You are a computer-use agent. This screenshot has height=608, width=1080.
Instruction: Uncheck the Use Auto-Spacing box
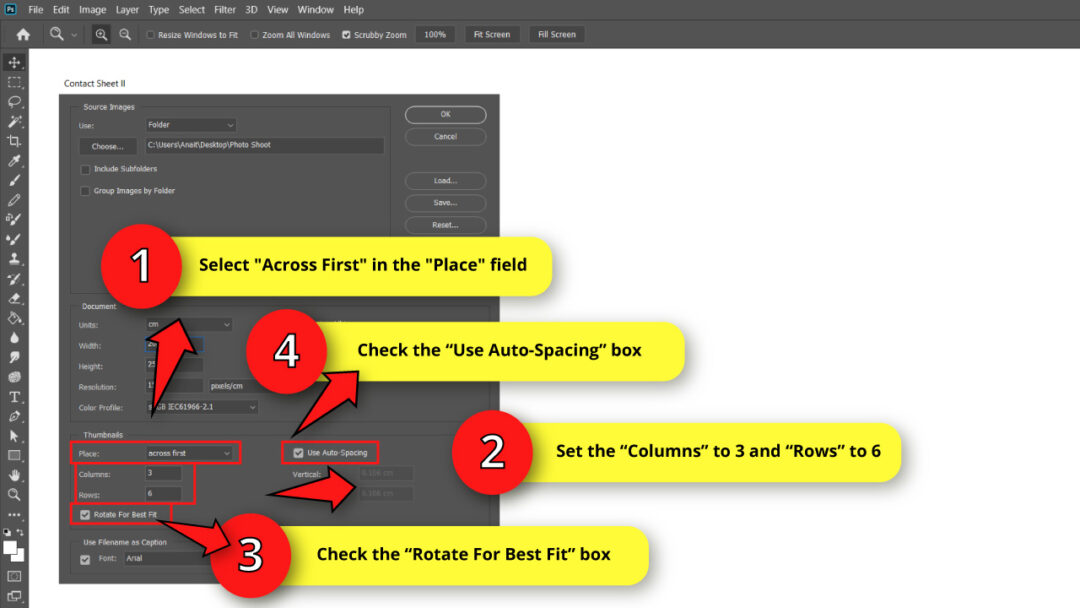point(298,452)
